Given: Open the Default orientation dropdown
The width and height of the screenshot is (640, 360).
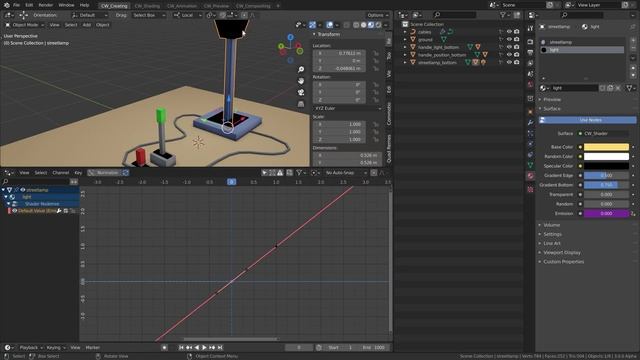Looking at the screenshot, I should tap(90, 15).
